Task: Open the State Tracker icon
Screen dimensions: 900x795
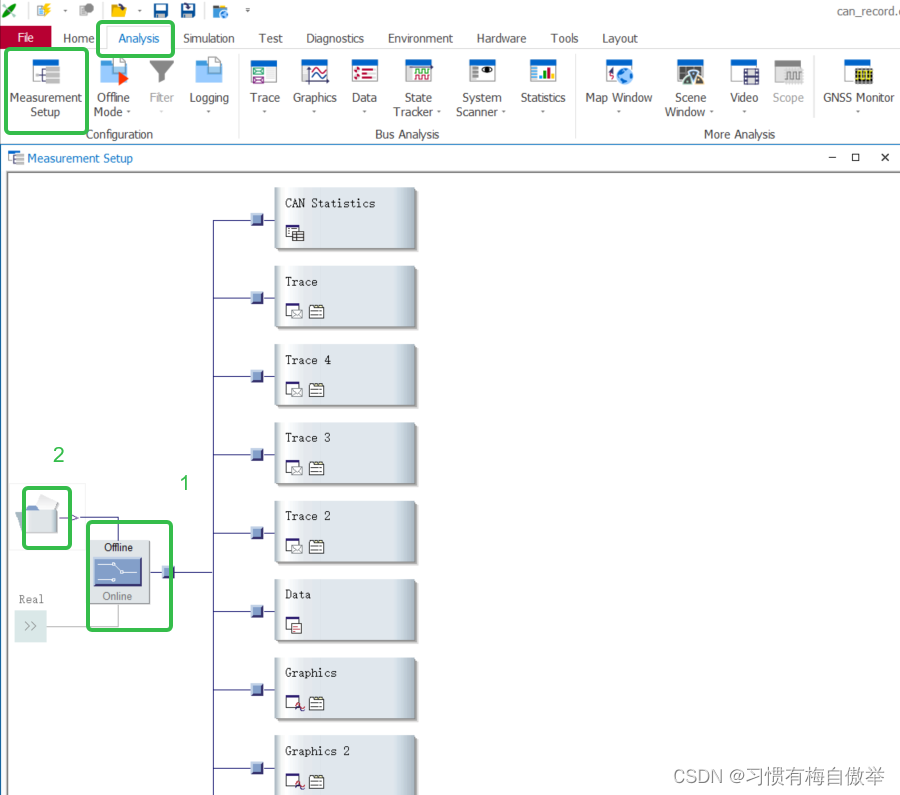Action: coord(418,72)
